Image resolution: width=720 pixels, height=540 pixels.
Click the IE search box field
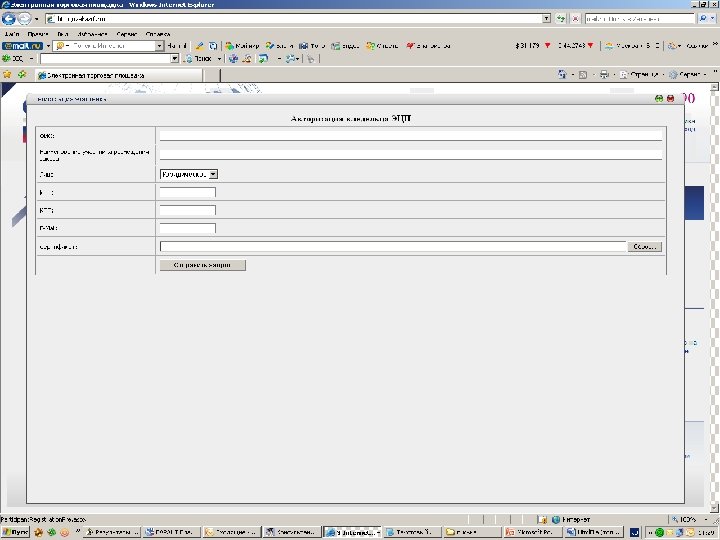(x=640, y=19)
